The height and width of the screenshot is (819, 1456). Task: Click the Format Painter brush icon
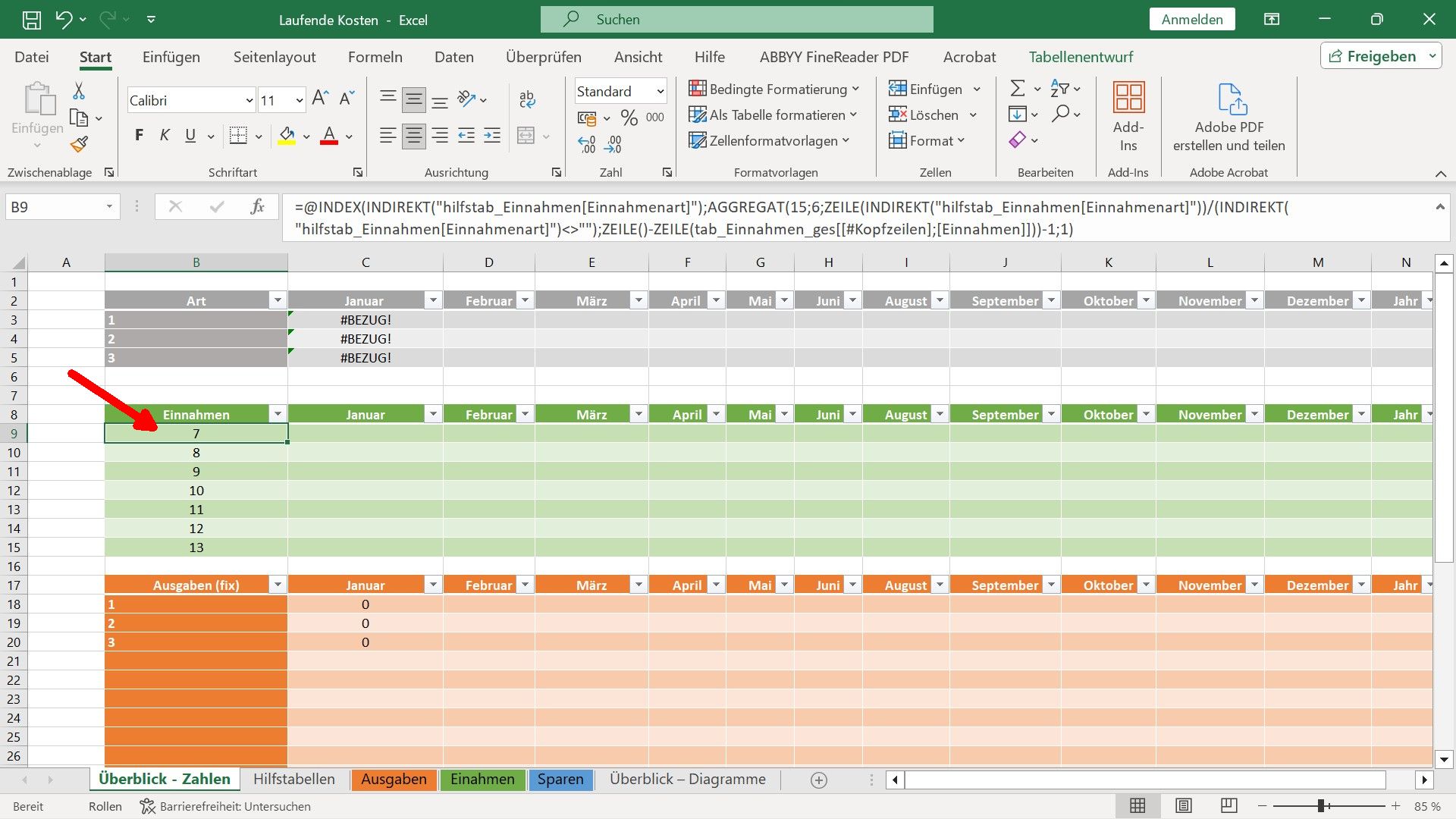(80, 144)
